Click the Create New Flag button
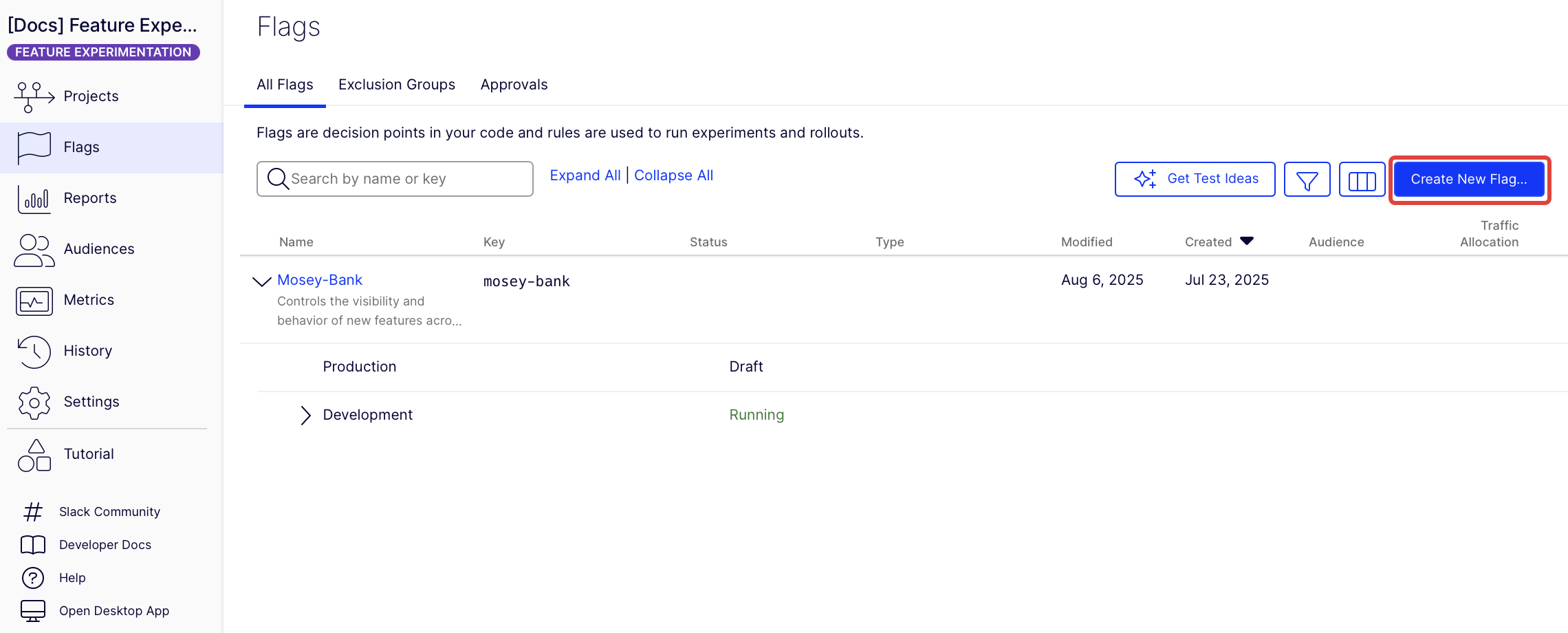The width and height of the screenshot is (1568, 633). click(1468, 180)
